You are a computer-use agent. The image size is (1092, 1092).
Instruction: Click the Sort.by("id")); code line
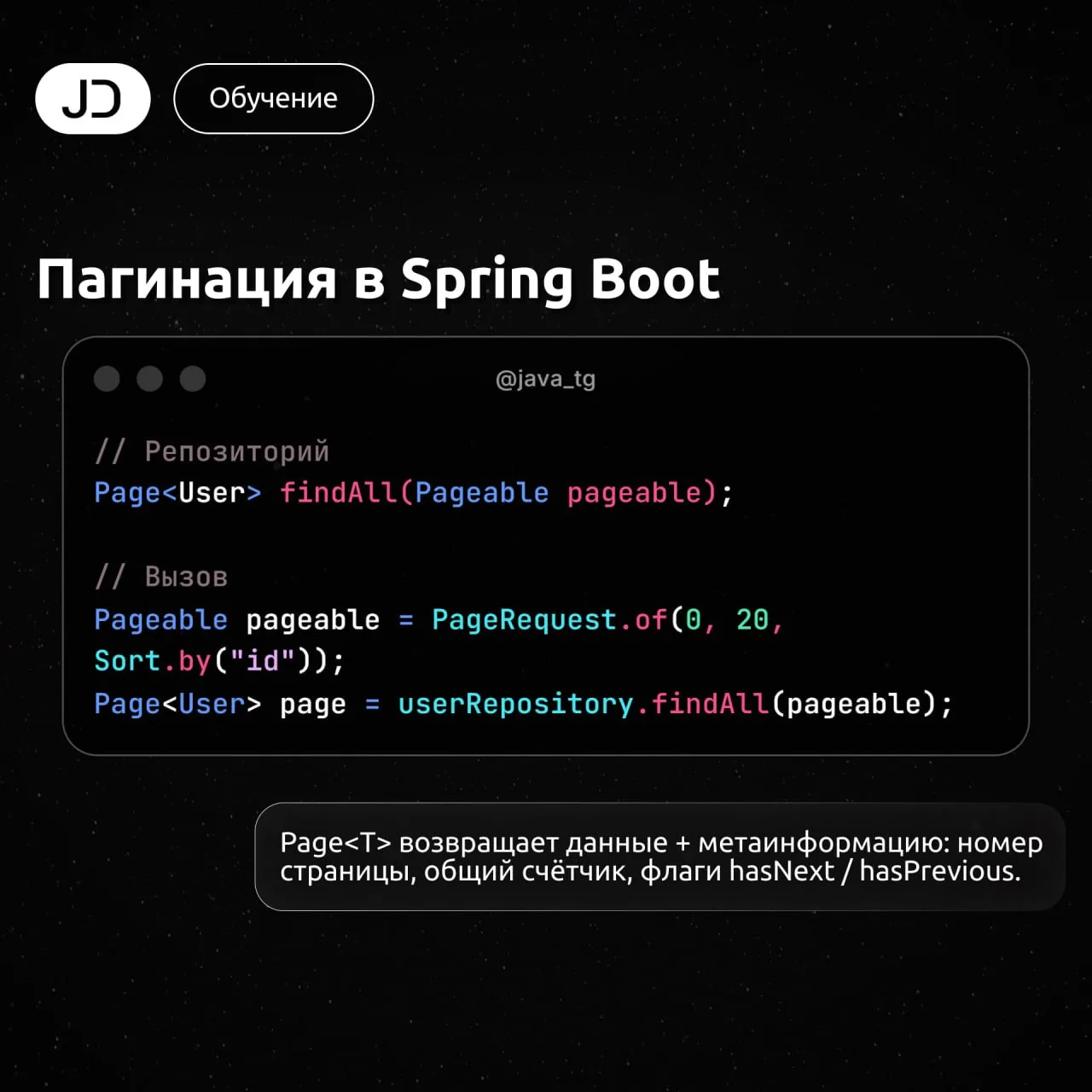pos(219,661)
